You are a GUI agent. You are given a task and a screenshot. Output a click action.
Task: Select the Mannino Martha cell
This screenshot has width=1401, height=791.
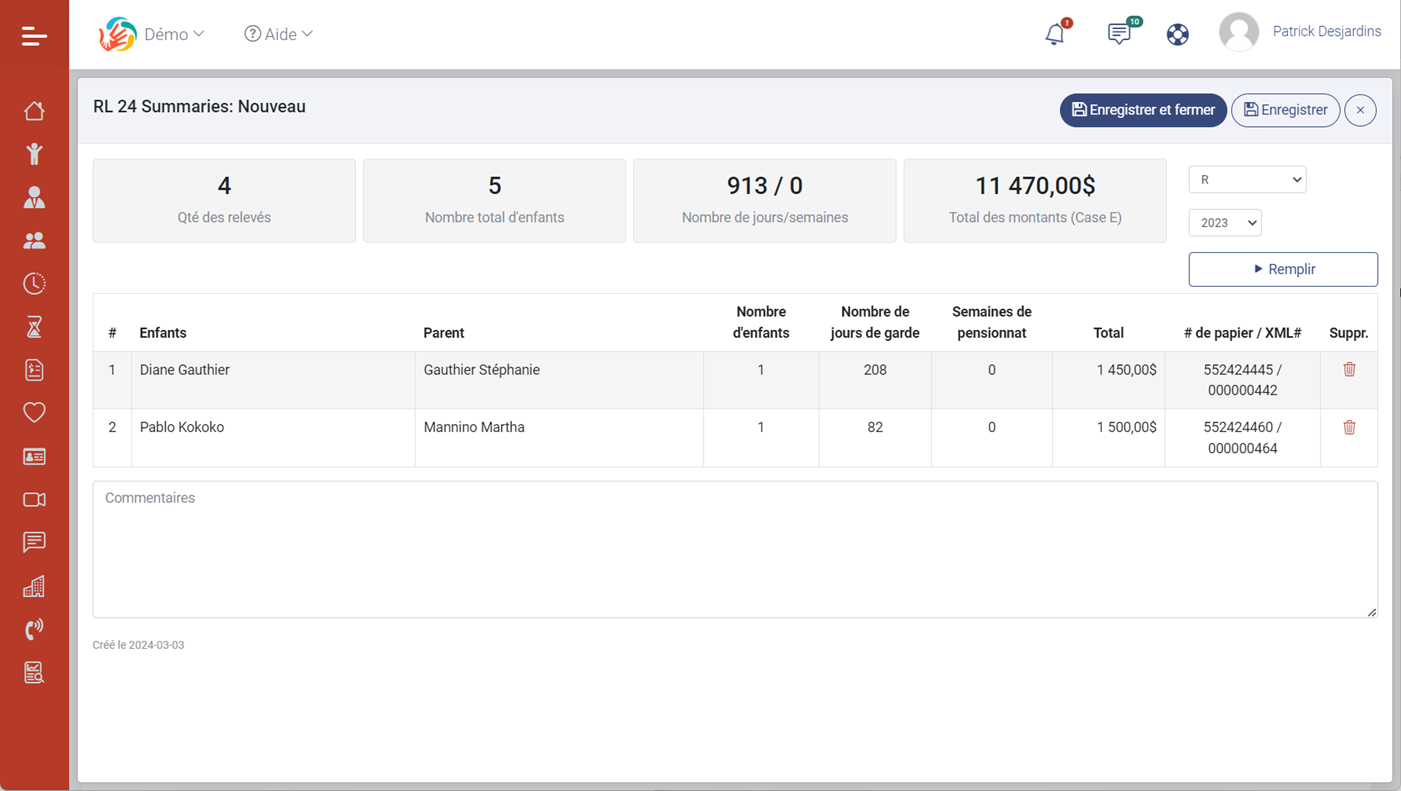tap(559, 438)
